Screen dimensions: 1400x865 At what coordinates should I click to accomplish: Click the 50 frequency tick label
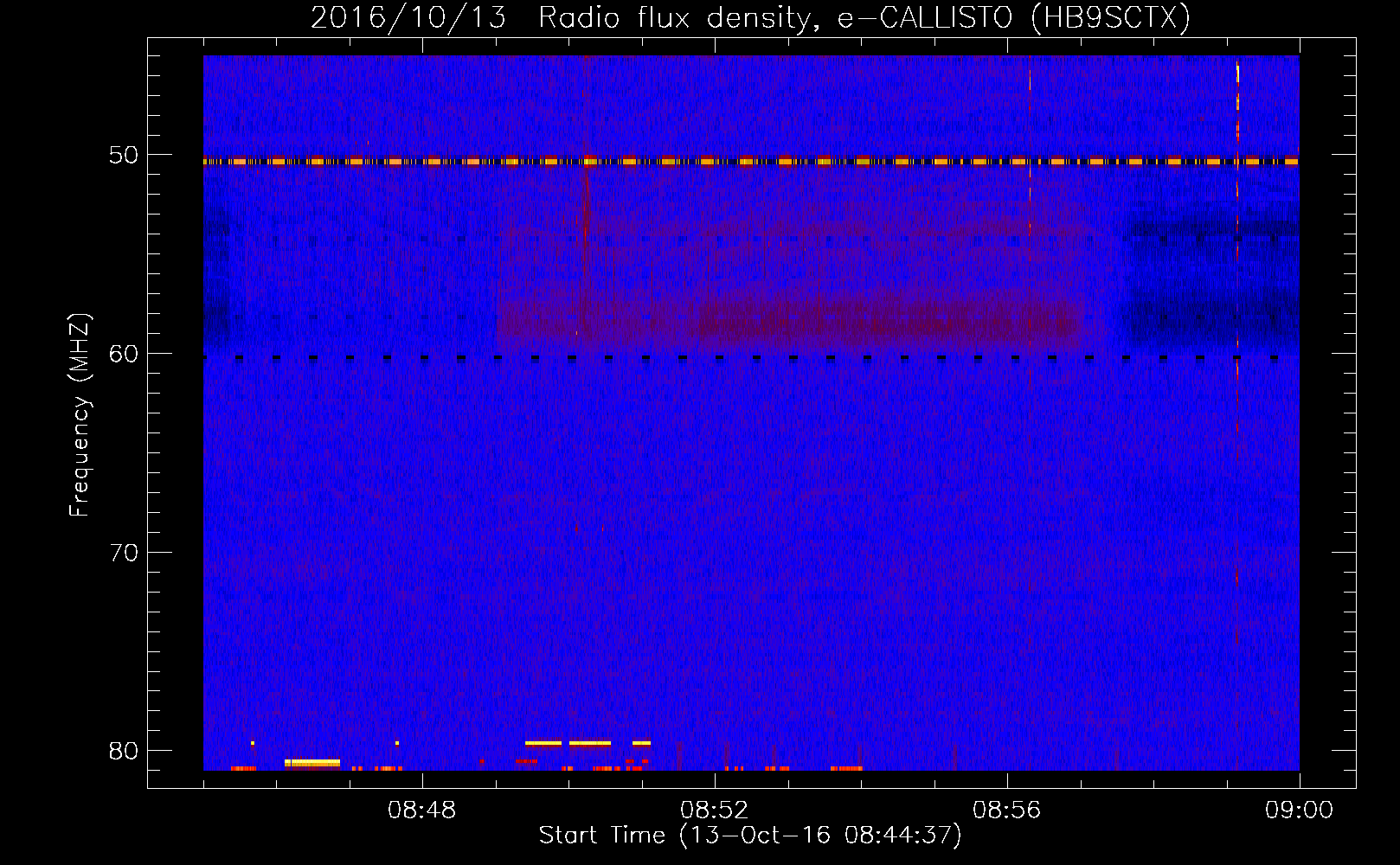coord(124,155)
